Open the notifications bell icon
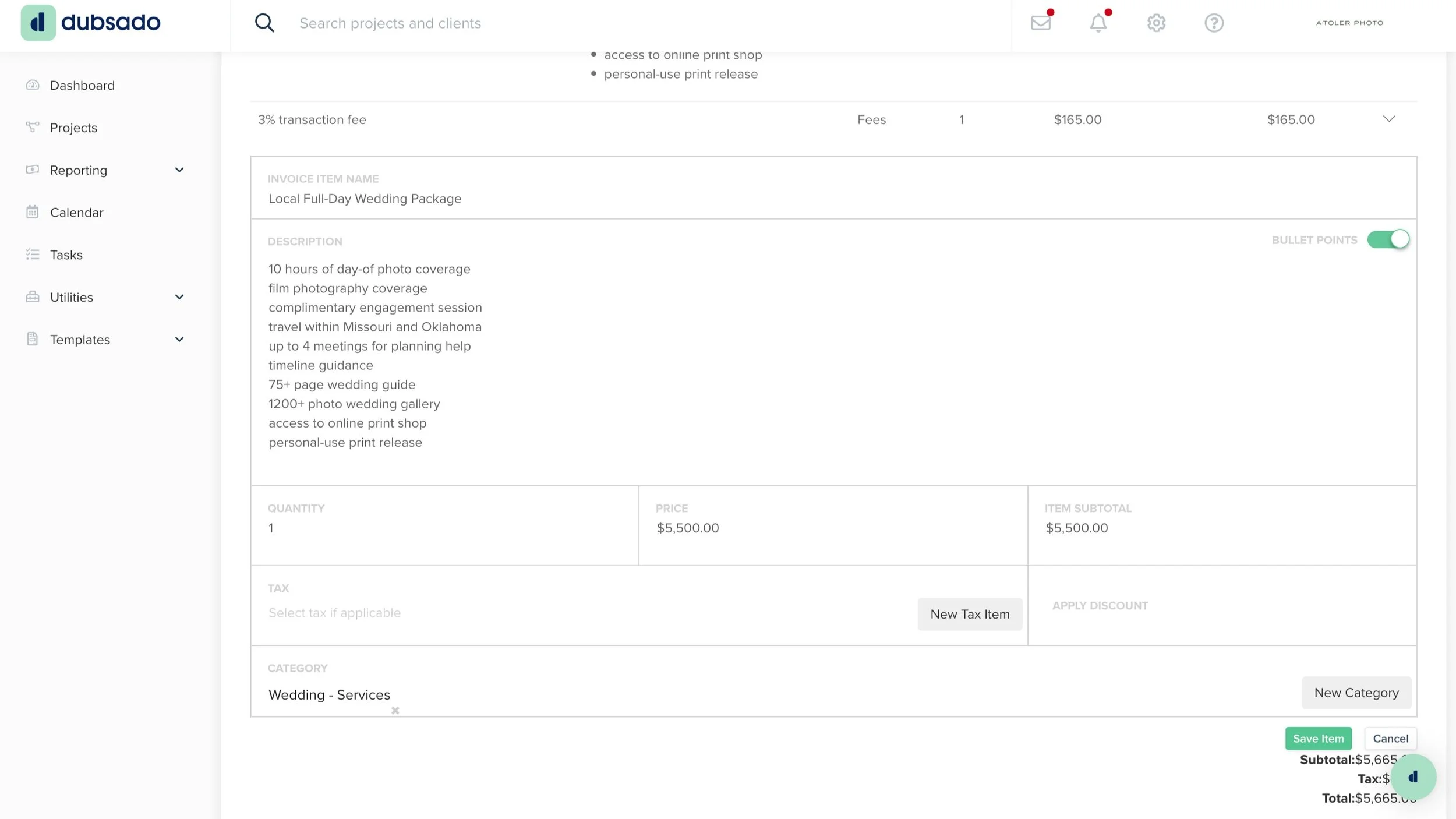Image resolution: width=1456 pixels, height=819 pixels. [x=1098, y=23]
